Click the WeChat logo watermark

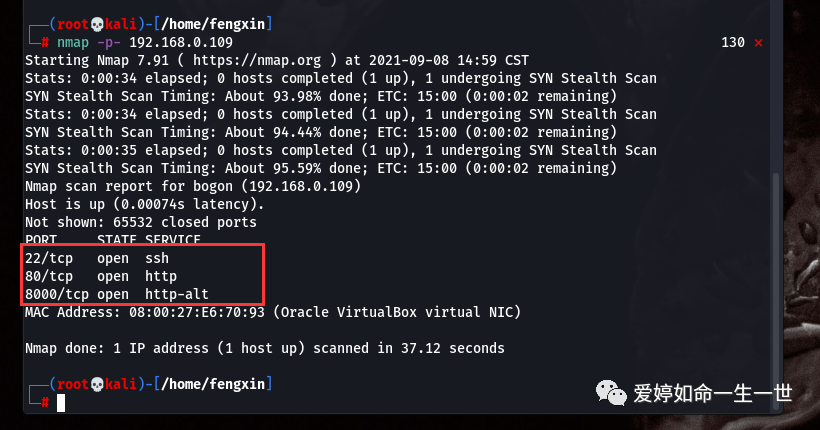(x=611, y=392)
